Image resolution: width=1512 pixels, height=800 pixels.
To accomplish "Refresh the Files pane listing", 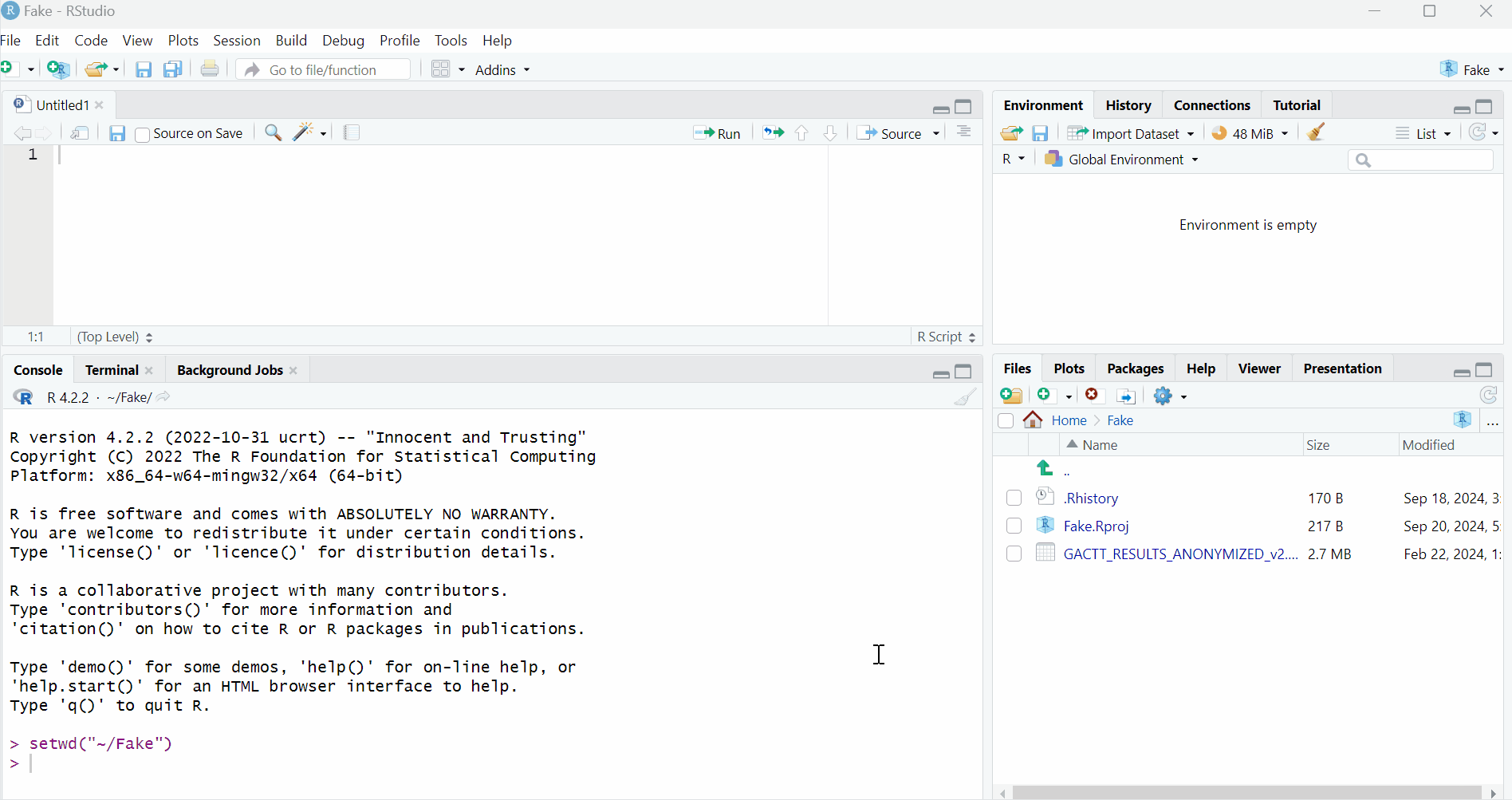I will pyautogui.click(x=1488, y=395).
